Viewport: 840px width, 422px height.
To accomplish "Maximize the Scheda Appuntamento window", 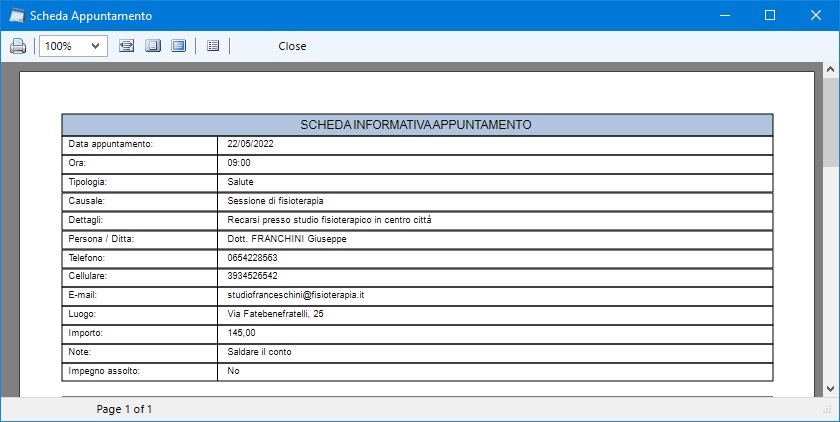I will coord(770,16).
